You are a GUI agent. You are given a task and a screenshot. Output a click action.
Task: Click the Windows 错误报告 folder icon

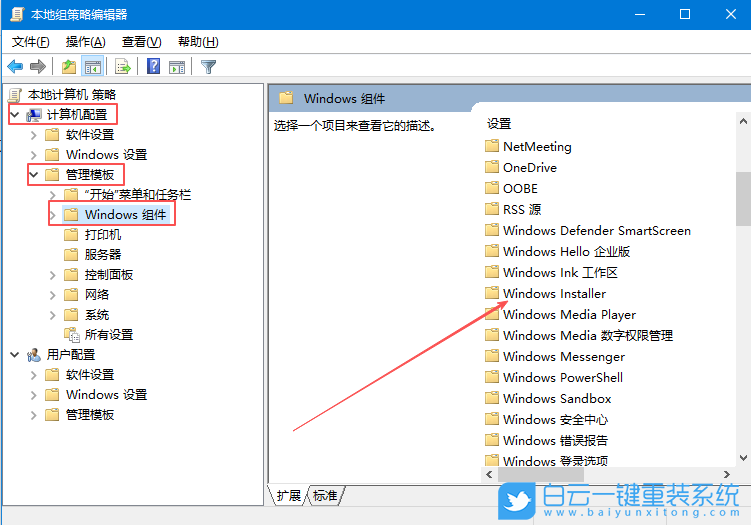coord(492,439)
